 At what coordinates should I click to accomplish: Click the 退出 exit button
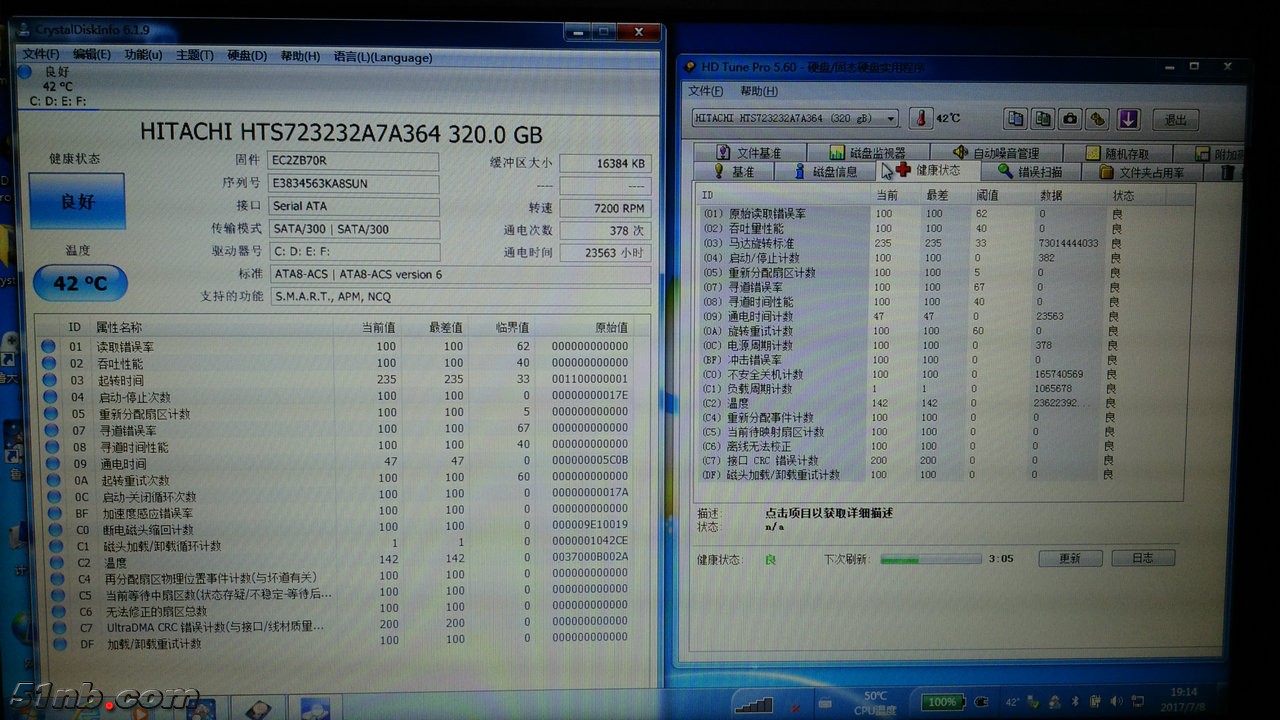pos(1175,119)
